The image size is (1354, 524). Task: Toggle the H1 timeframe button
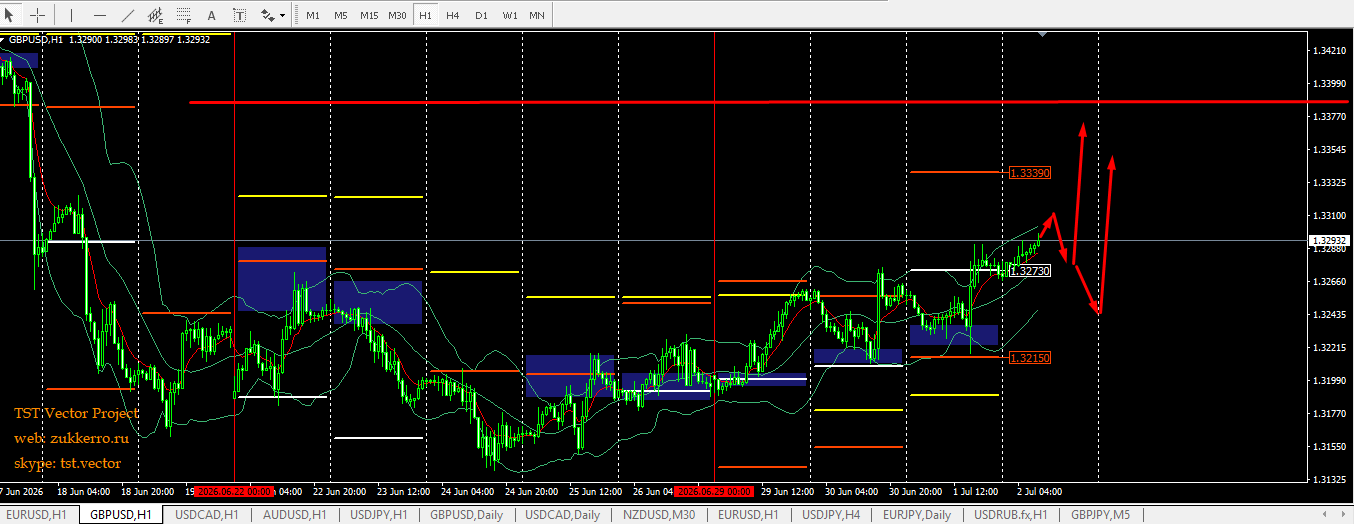point(426,15)
